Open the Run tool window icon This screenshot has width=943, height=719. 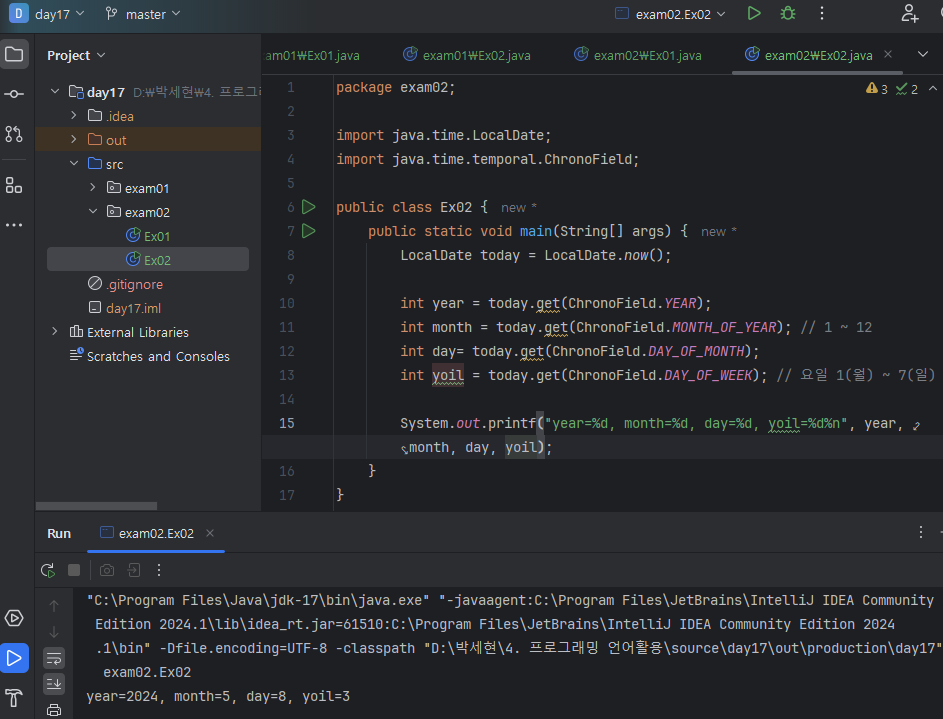click(x=14, y=658)
